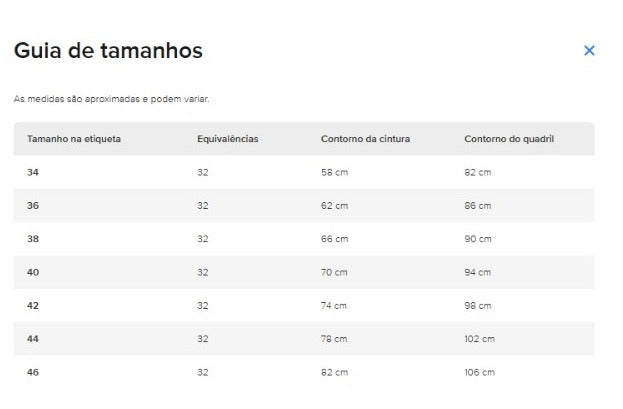Click the 106 cm hip measurement
Viewport: 623px width, 409px height.
[480, 372]
